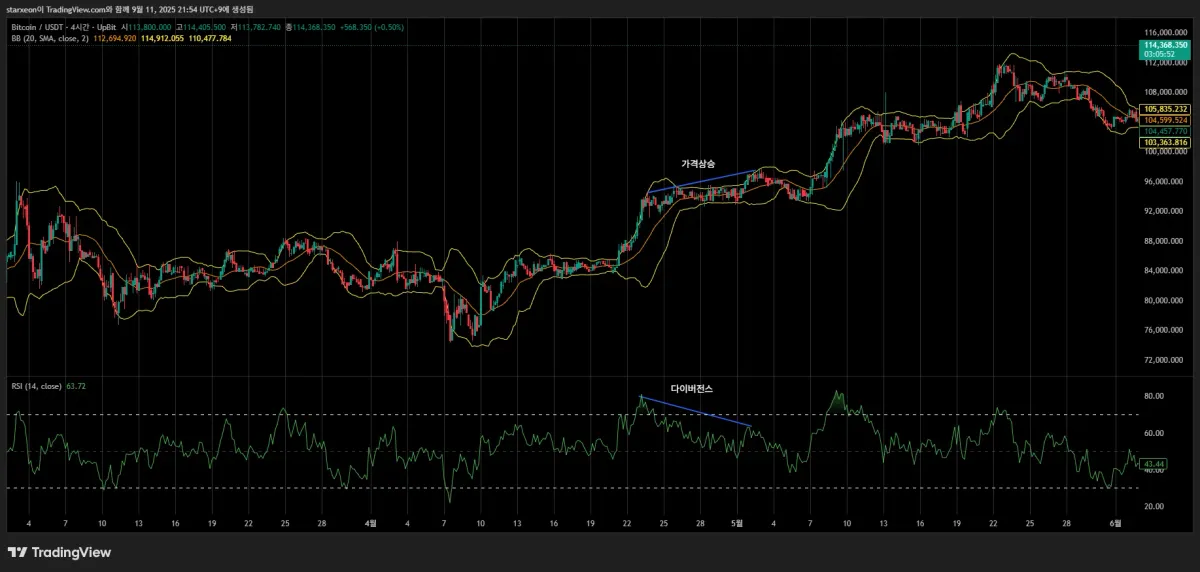
Task: Select the RSI (14, close) indicator legend
Action: [x=34, y=385]
